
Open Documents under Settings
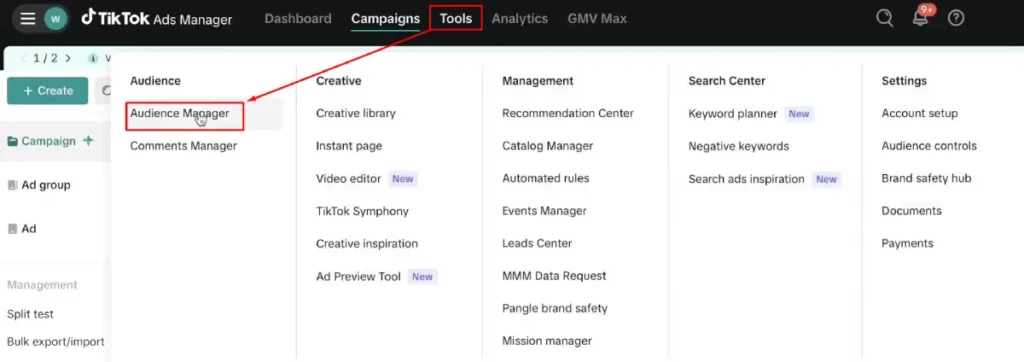912,210
